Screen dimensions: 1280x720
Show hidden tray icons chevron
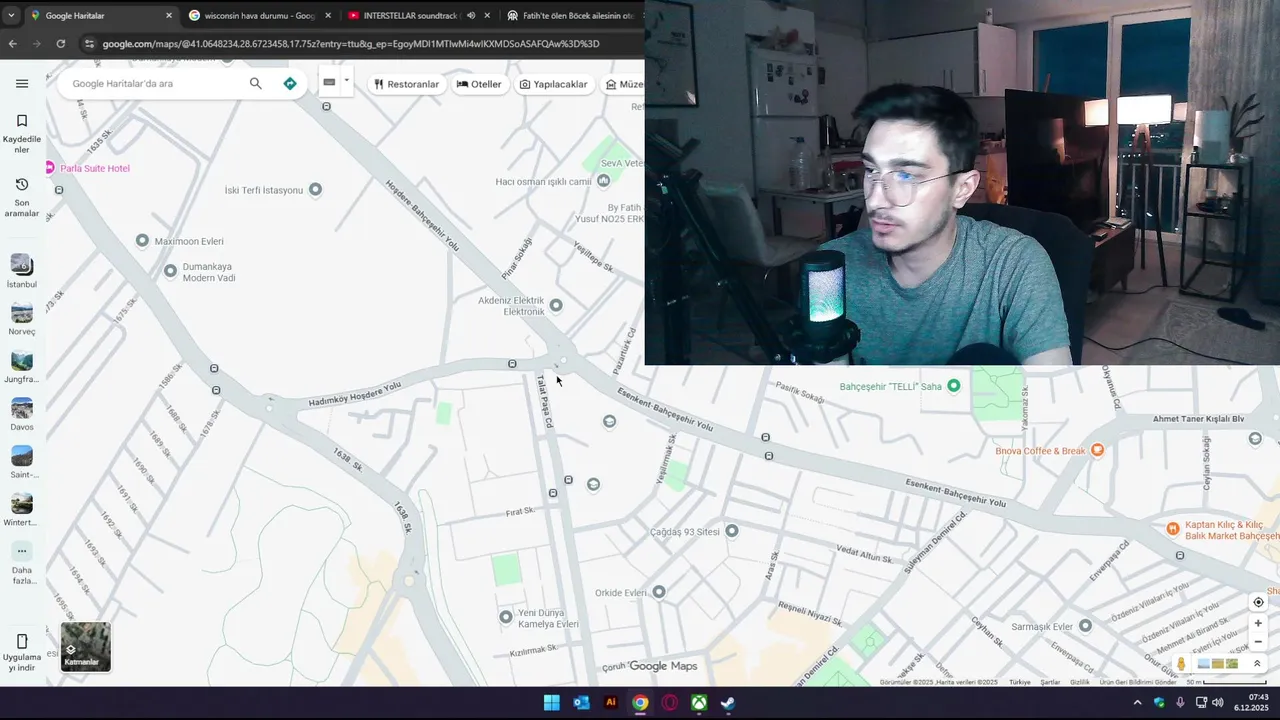1137,703
